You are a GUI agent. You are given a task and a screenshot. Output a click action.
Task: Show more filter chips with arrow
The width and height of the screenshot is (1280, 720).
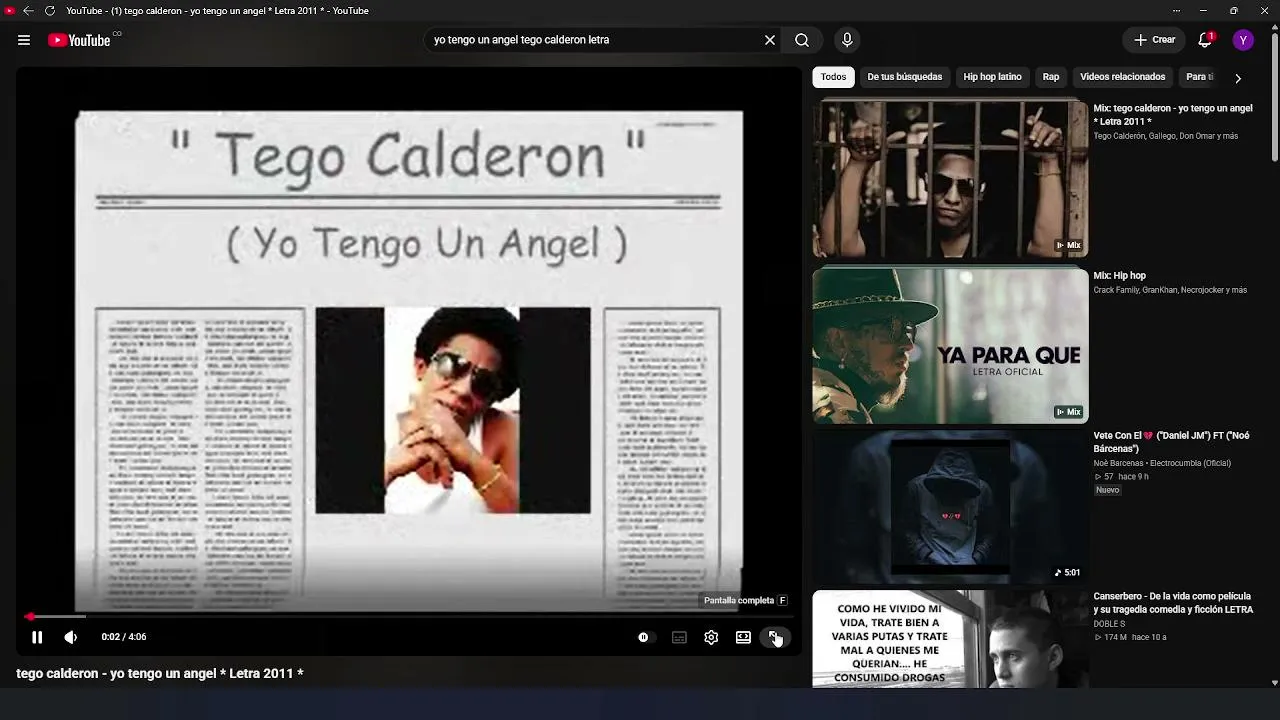coord(1238,78)
